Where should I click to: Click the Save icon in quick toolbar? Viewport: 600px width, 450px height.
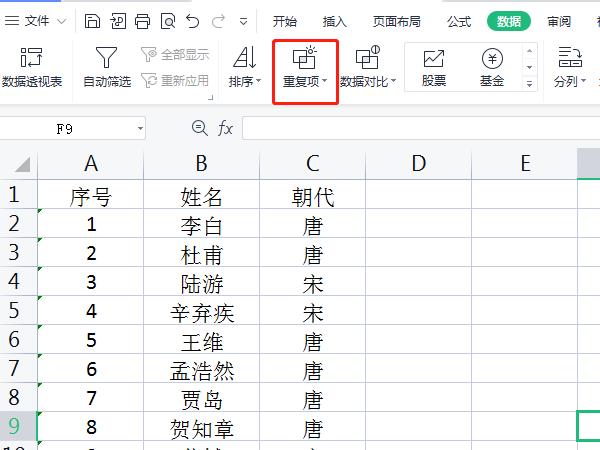coord(93,21)
